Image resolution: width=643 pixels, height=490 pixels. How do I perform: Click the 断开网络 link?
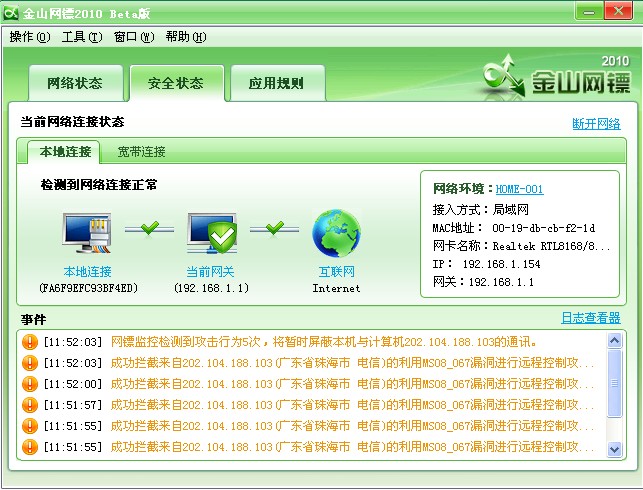(596, 124)
